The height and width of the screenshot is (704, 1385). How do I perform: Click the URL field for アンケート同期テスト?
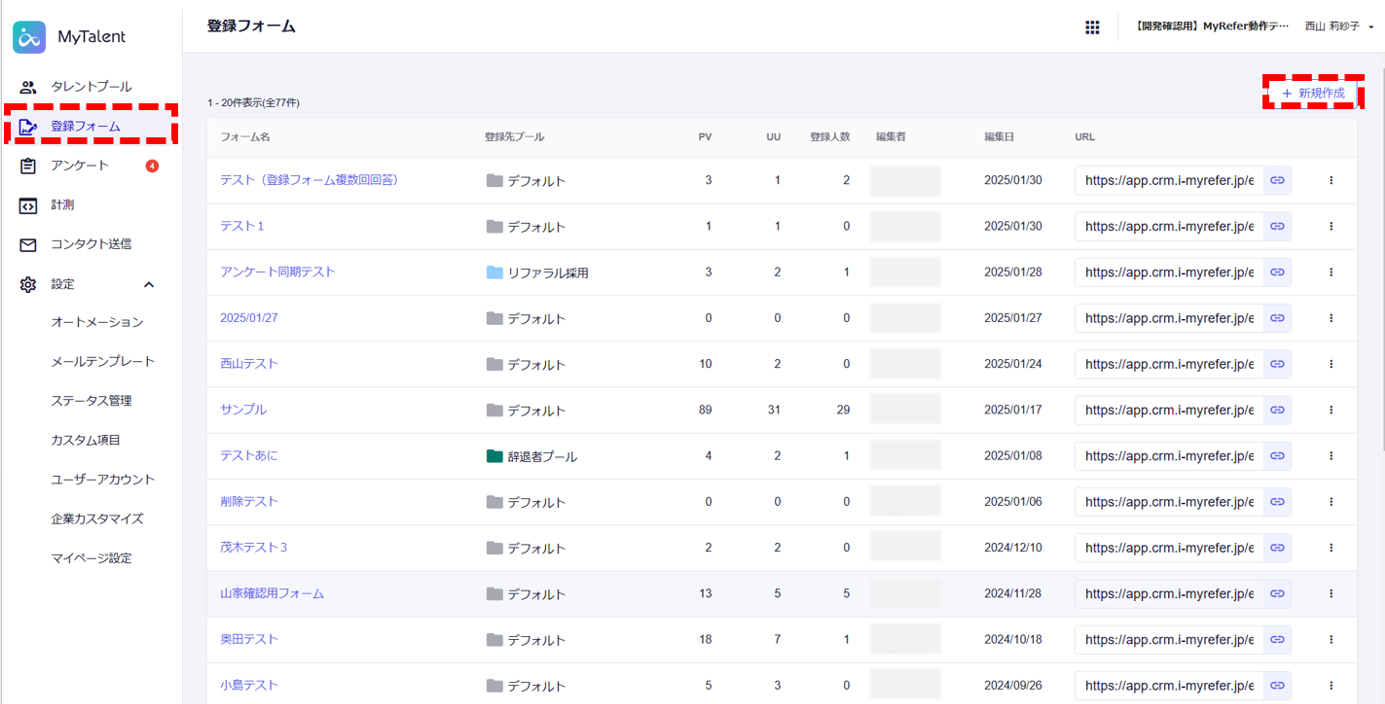coord(1168,272)
